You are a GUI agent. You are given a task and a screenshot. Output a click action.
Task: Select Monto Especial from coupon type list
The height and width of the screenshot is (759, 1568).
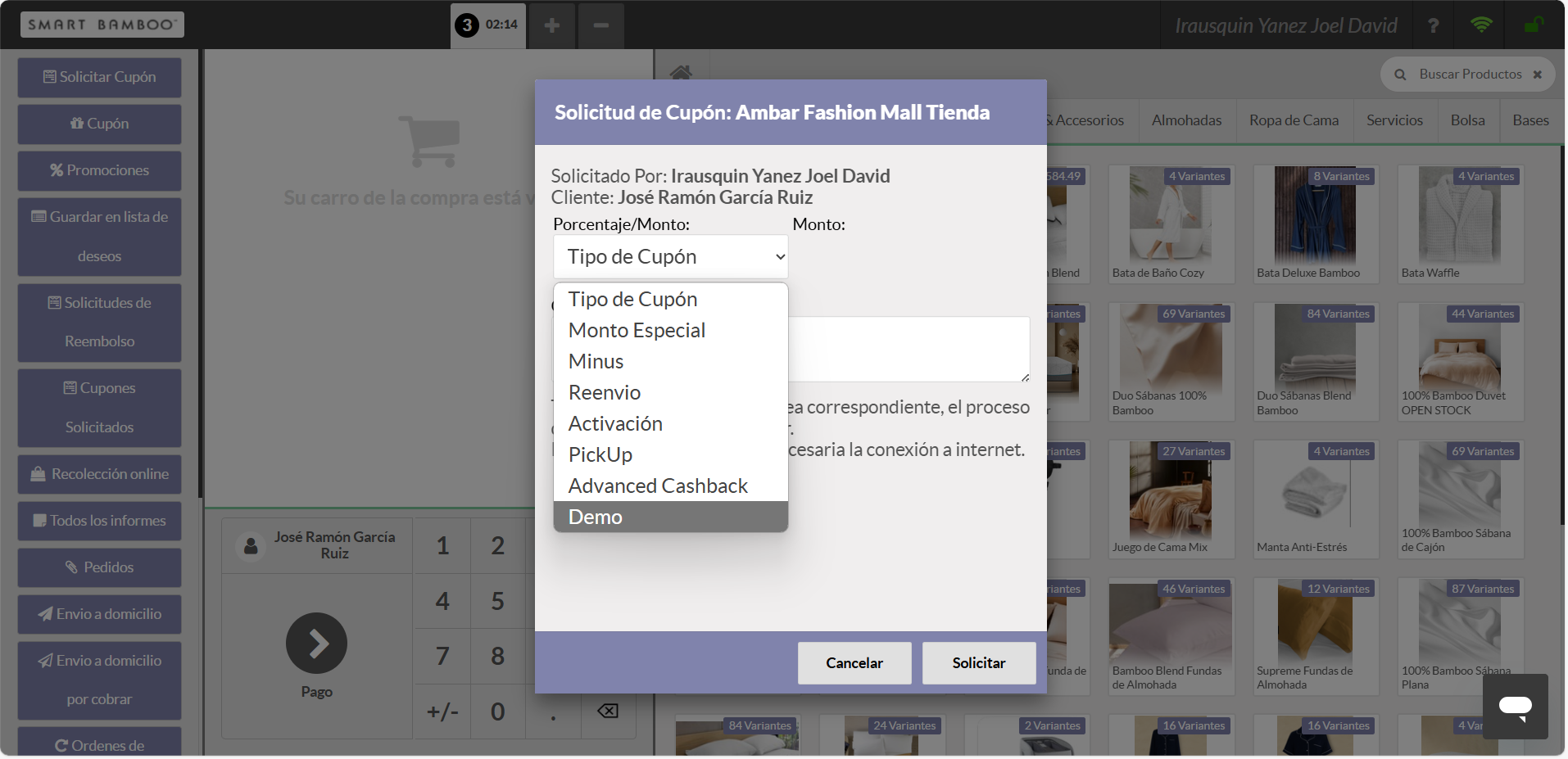click(x=670, y=330)
